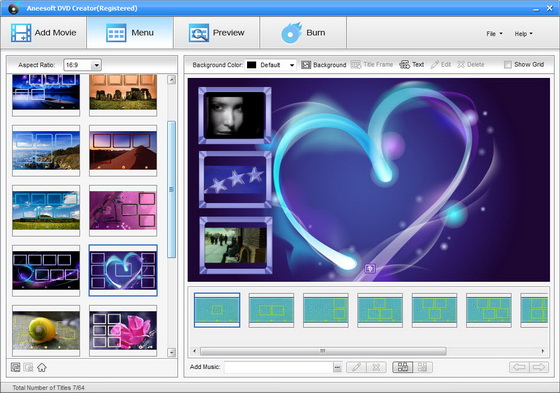Click the Edit pencil button
This screenshot has height=393, width=560.
click(x=441, y=65)
